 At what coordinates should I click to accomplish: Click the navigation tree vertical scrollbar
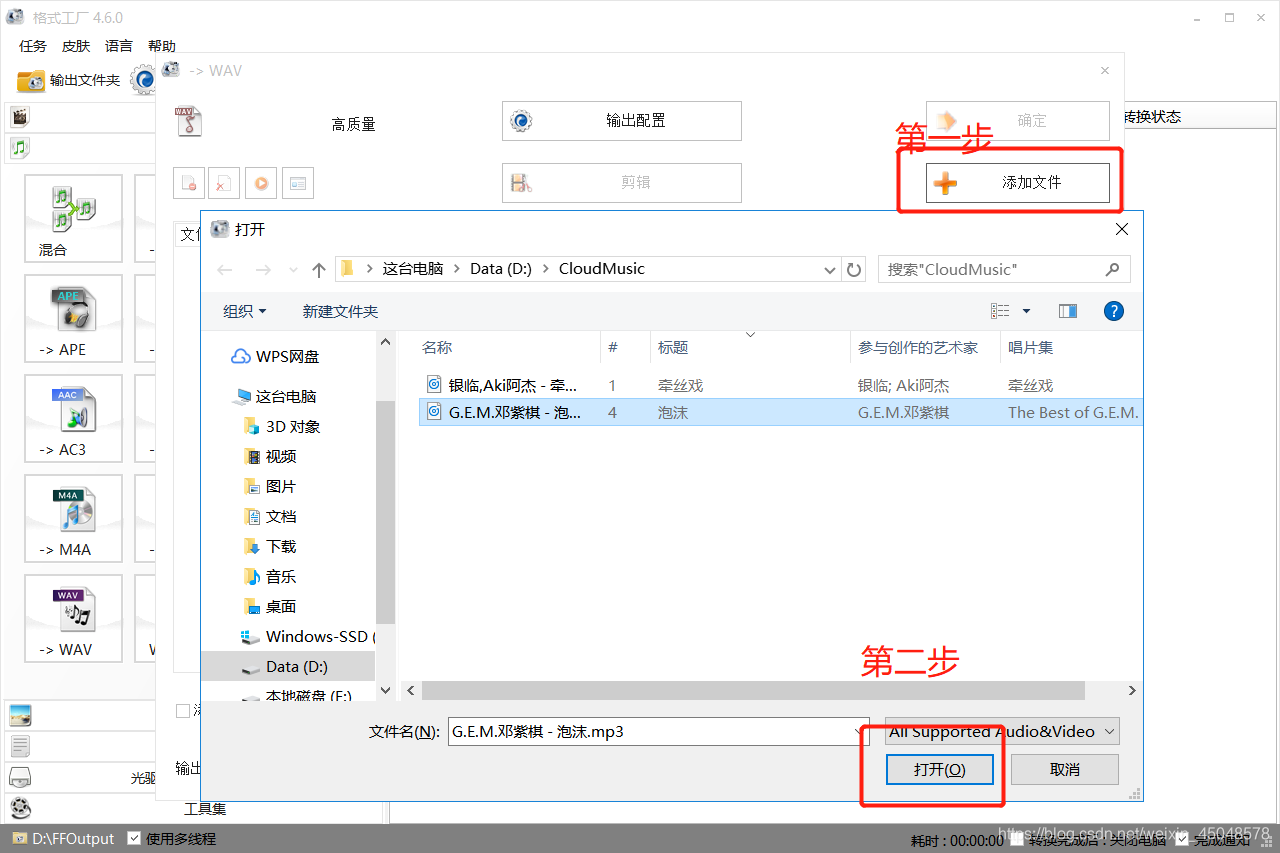385,512
